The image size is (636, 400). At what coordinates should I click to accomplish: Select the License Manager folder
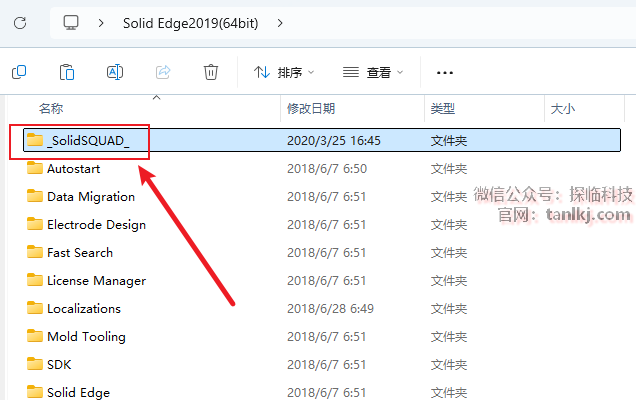point(97,280)
